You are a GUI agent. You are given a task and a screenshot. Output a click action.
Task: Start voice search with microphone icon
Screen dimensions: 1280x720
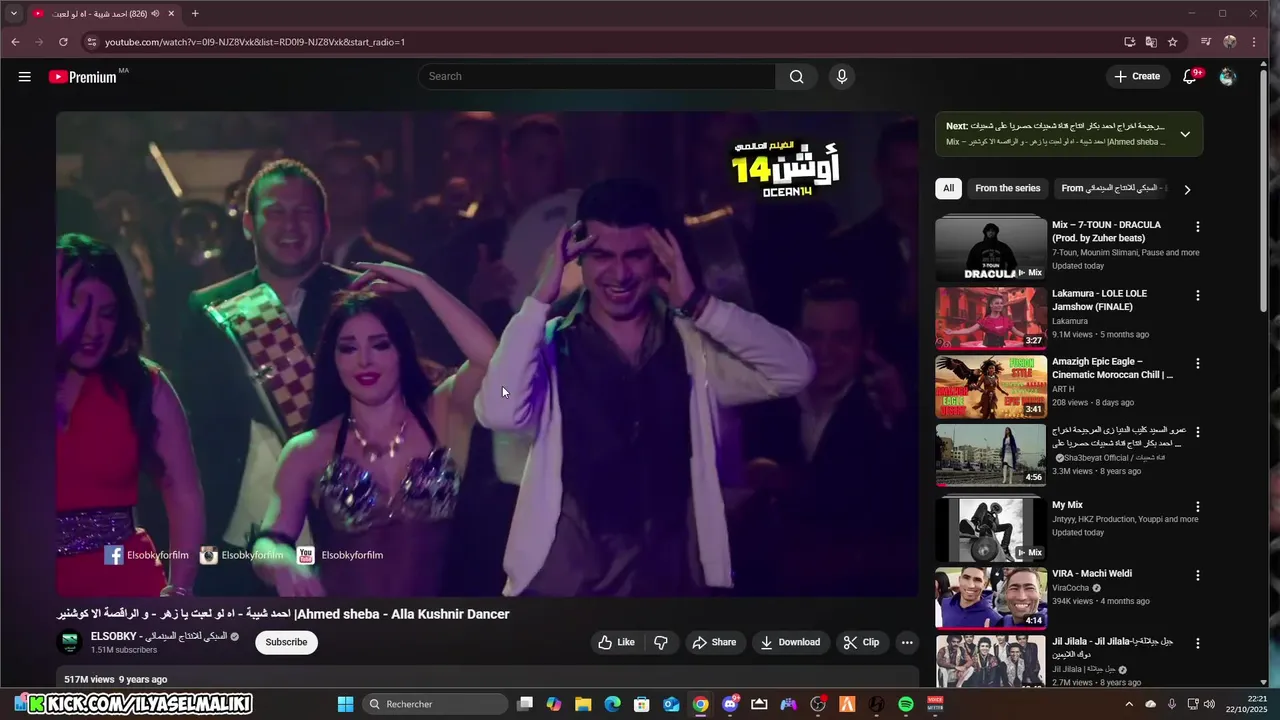(841, 76)
